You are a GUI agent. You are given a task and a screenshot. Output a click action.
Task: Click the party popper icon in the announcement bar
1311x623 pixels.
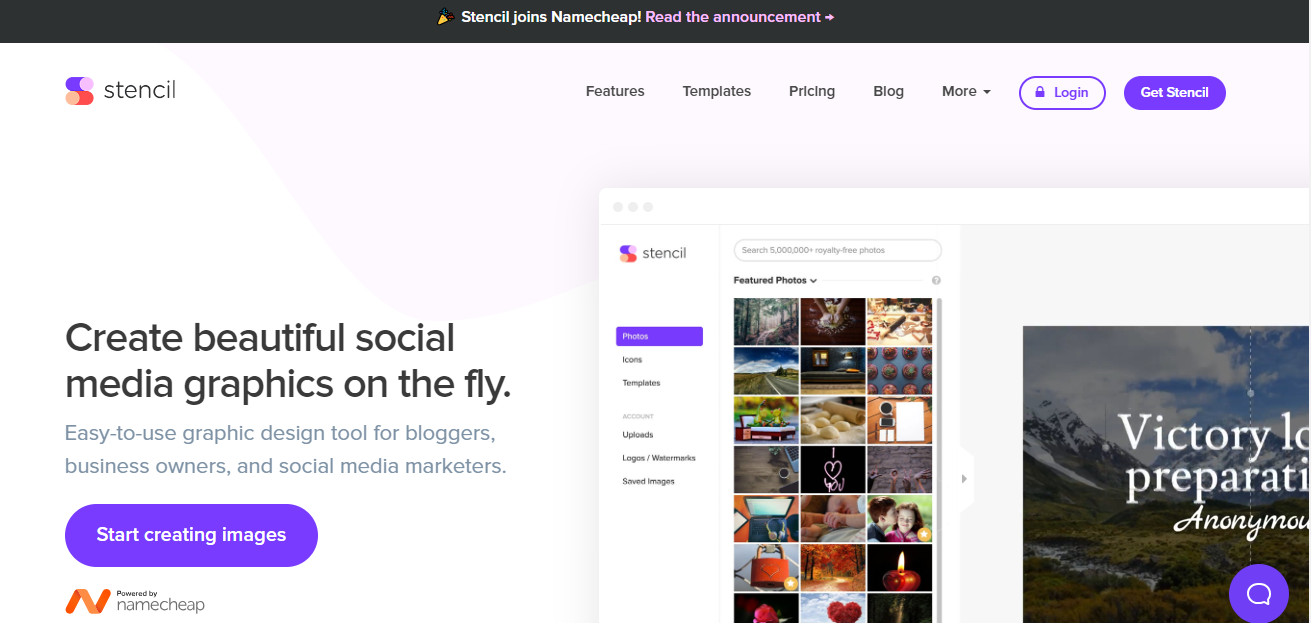point(446,17)
